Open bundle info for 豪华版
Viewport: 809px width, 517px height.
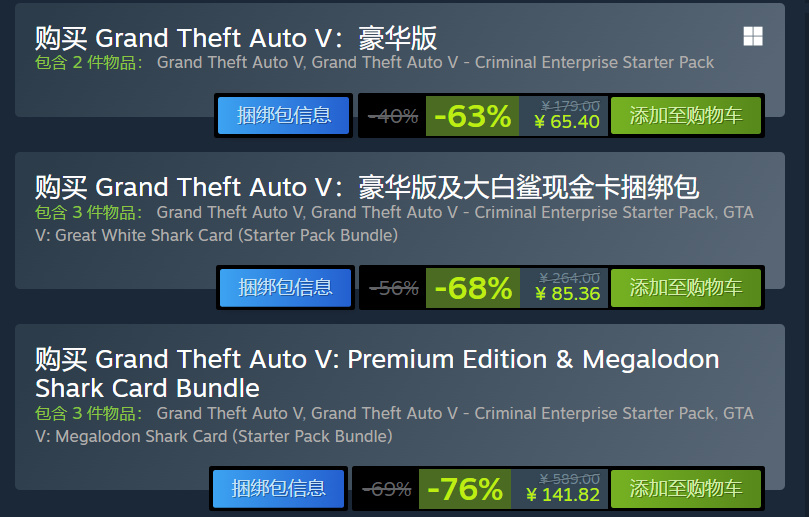point(284,116)
